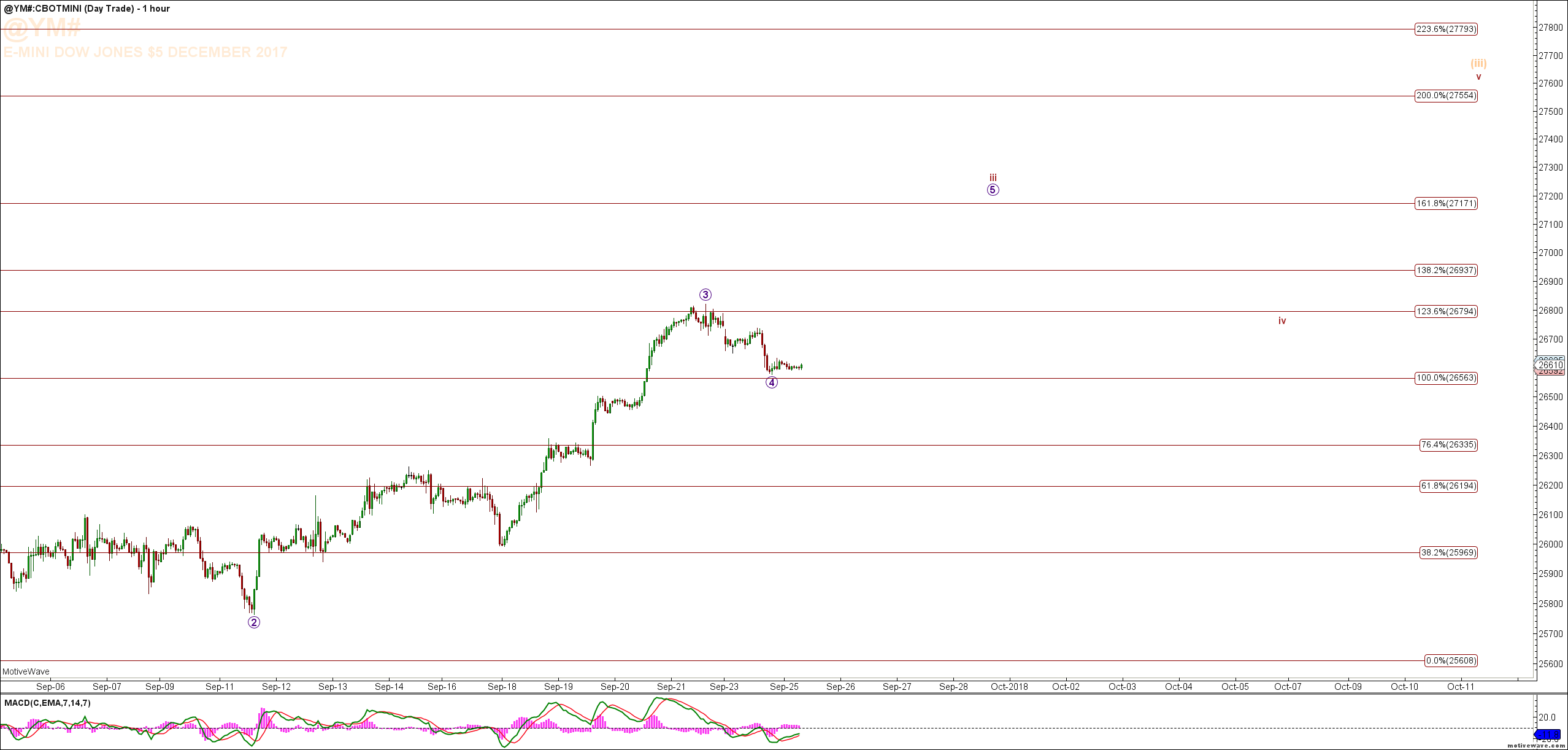Click the Sep-21 date on time axis
This screenshot has width=1568, height=750.
671,687
